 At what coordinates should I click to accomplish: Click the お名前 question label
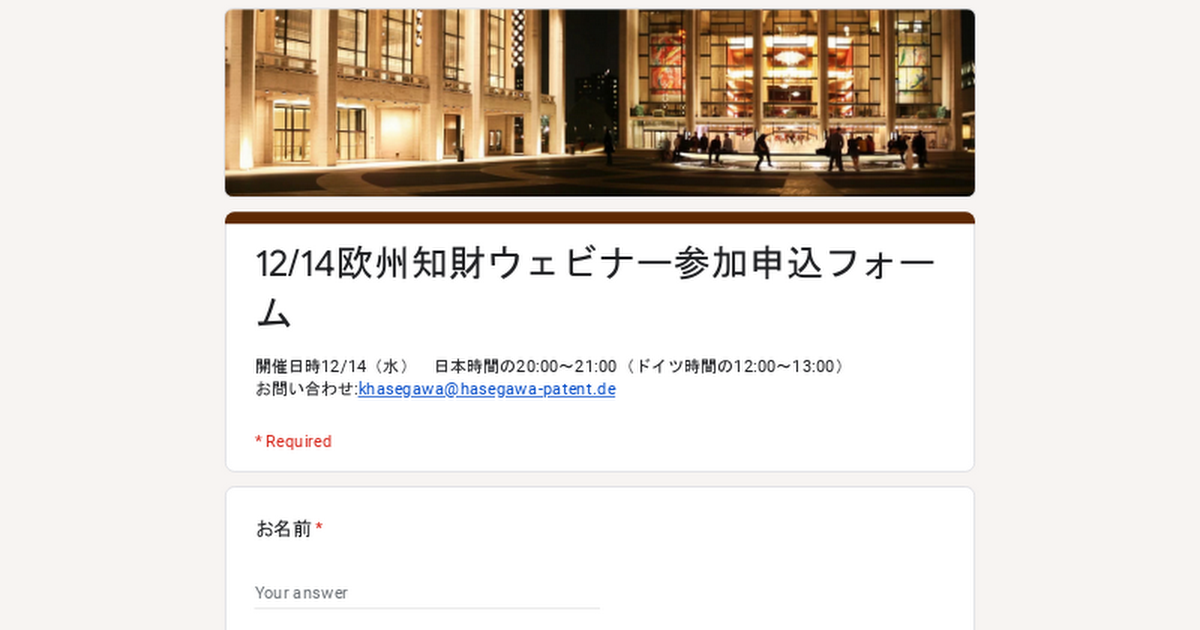pos(284,529)
